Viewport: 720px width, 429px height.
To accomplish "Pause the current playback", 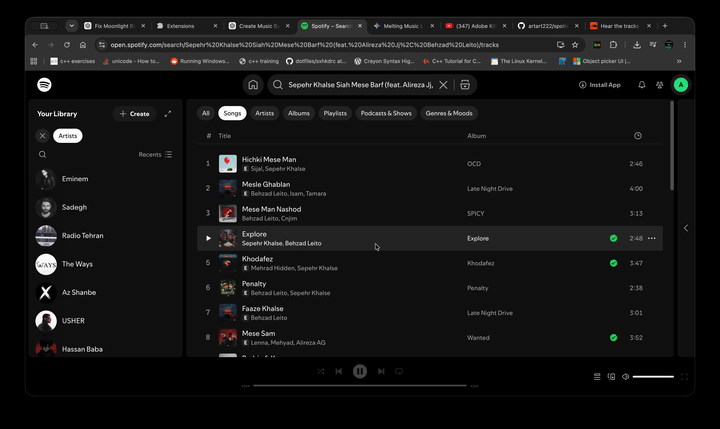I will coord(360,371).
